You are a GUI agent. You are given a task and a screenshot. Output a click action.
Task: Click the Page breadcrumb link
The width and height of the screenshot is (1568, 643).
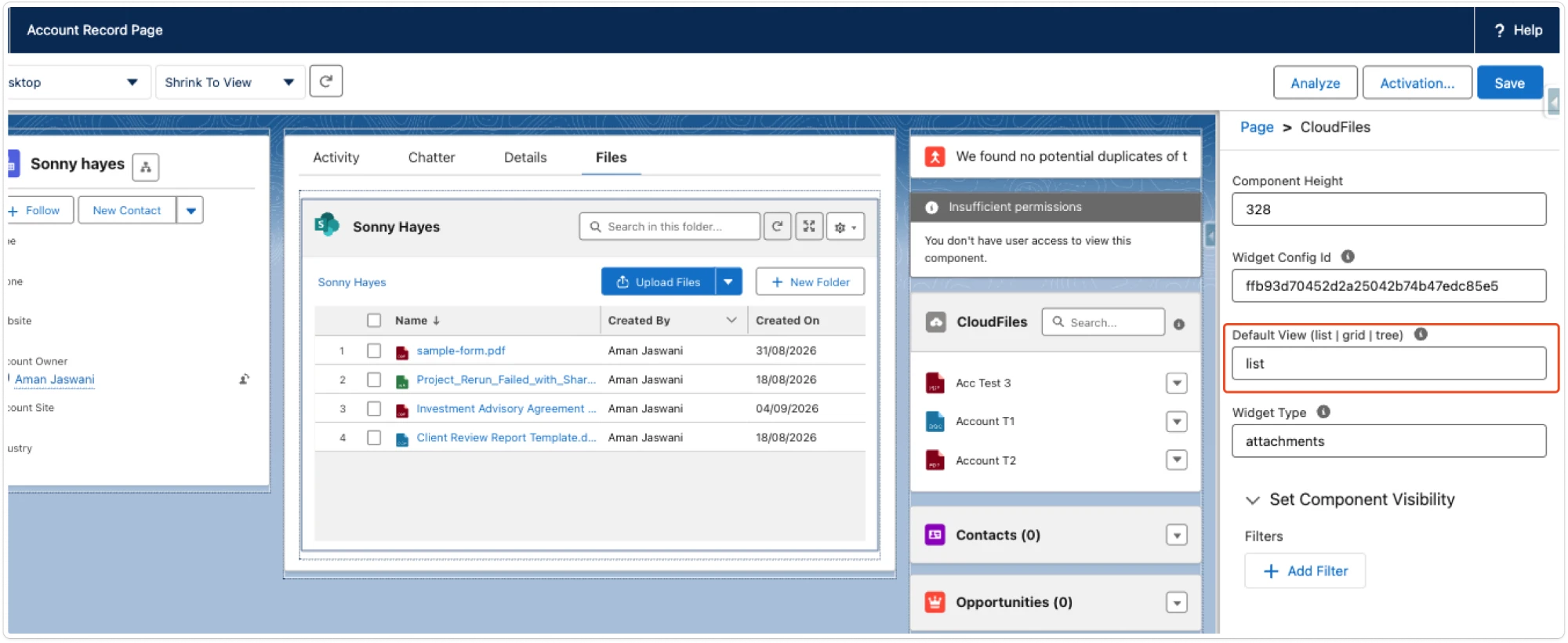click(1257, 127)
